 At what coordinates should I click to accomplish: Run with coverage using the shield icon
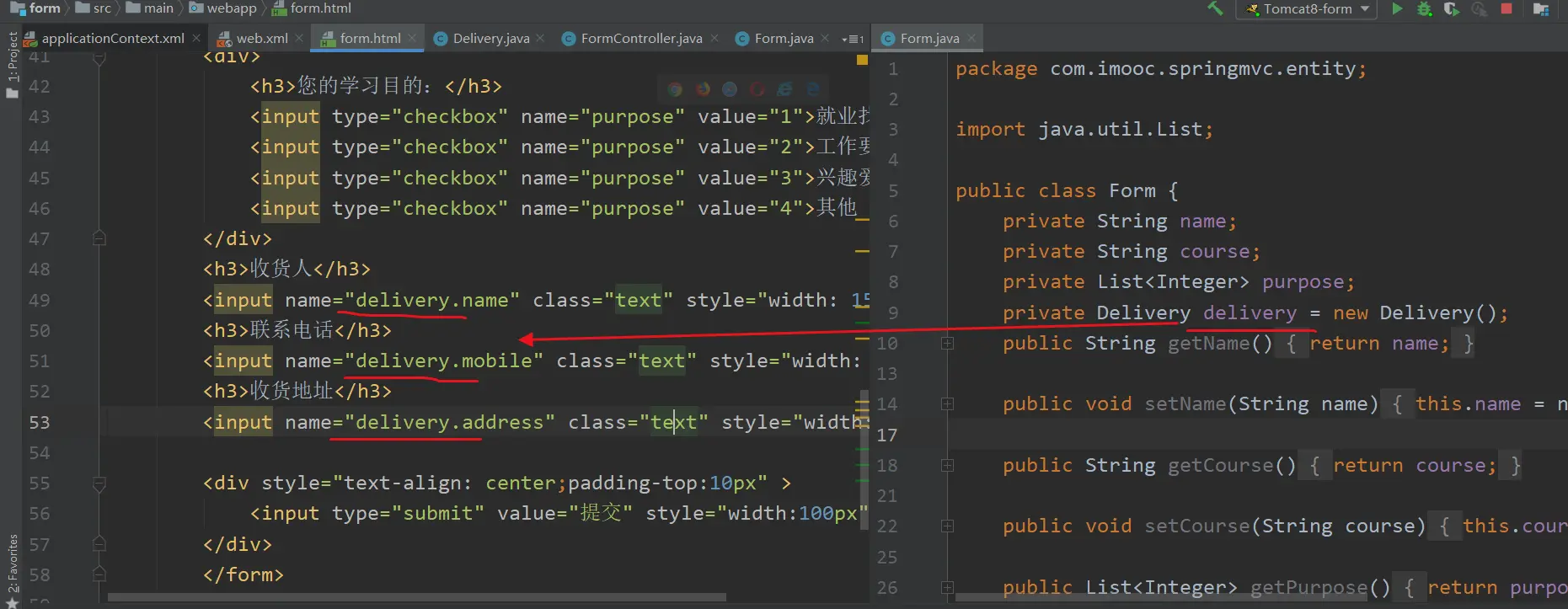[x=1451, y=8]
